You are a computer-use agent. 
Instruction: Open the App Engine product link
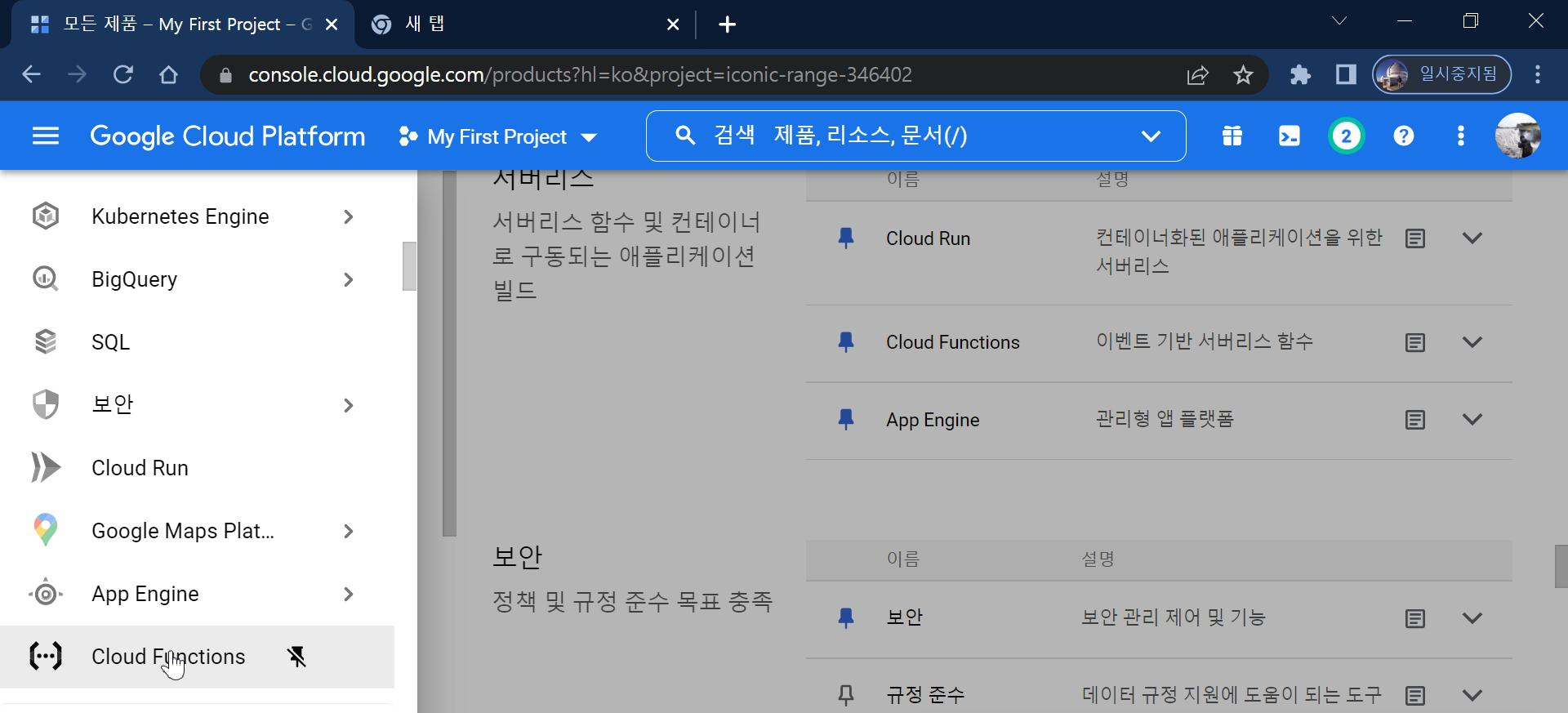pos(933,420)
